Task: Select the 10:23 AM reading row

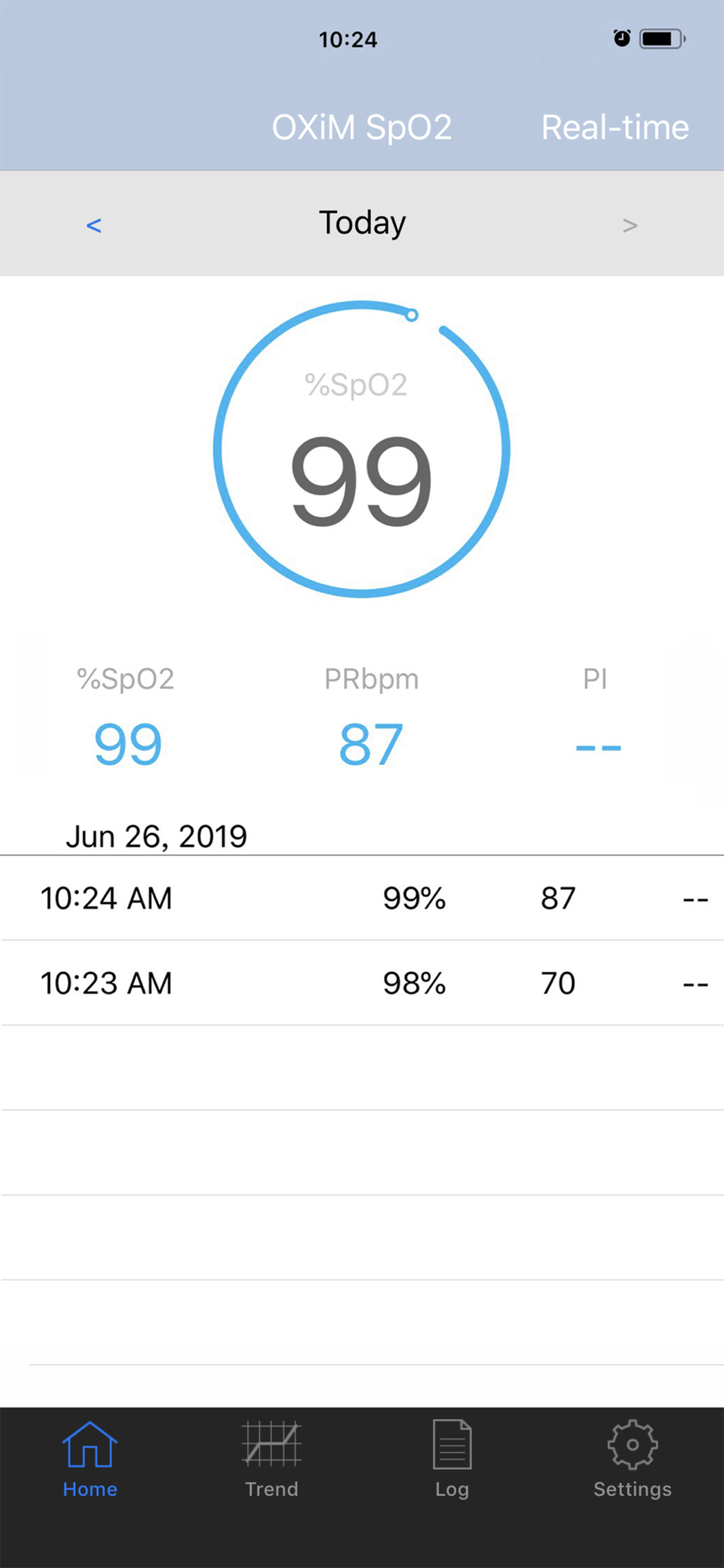Action: pyautogui.click(x=362, y=983)
